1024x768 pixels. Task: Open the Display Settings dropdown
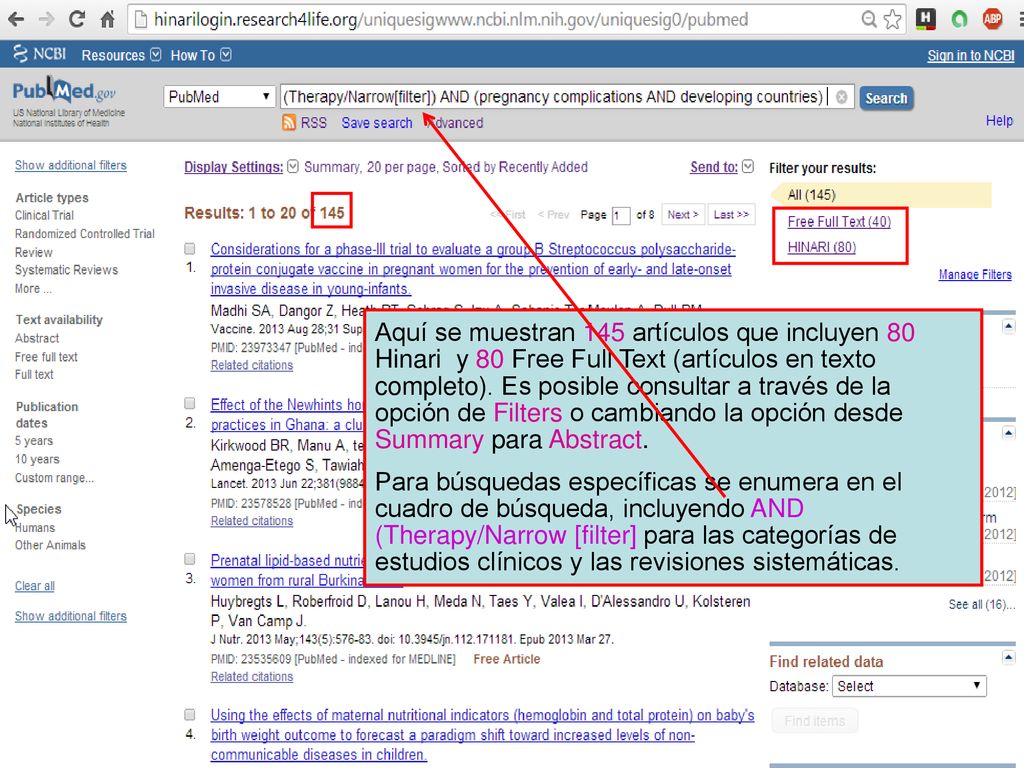[x=241, y=167]
